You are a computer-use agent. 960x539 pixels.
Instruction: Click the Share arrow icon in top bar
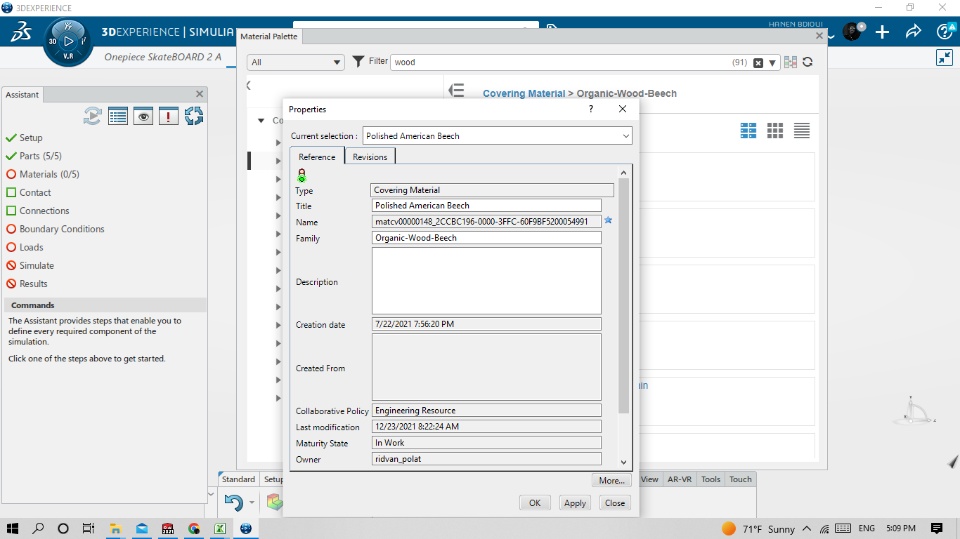pyautogui.click(x=913, y=31)
